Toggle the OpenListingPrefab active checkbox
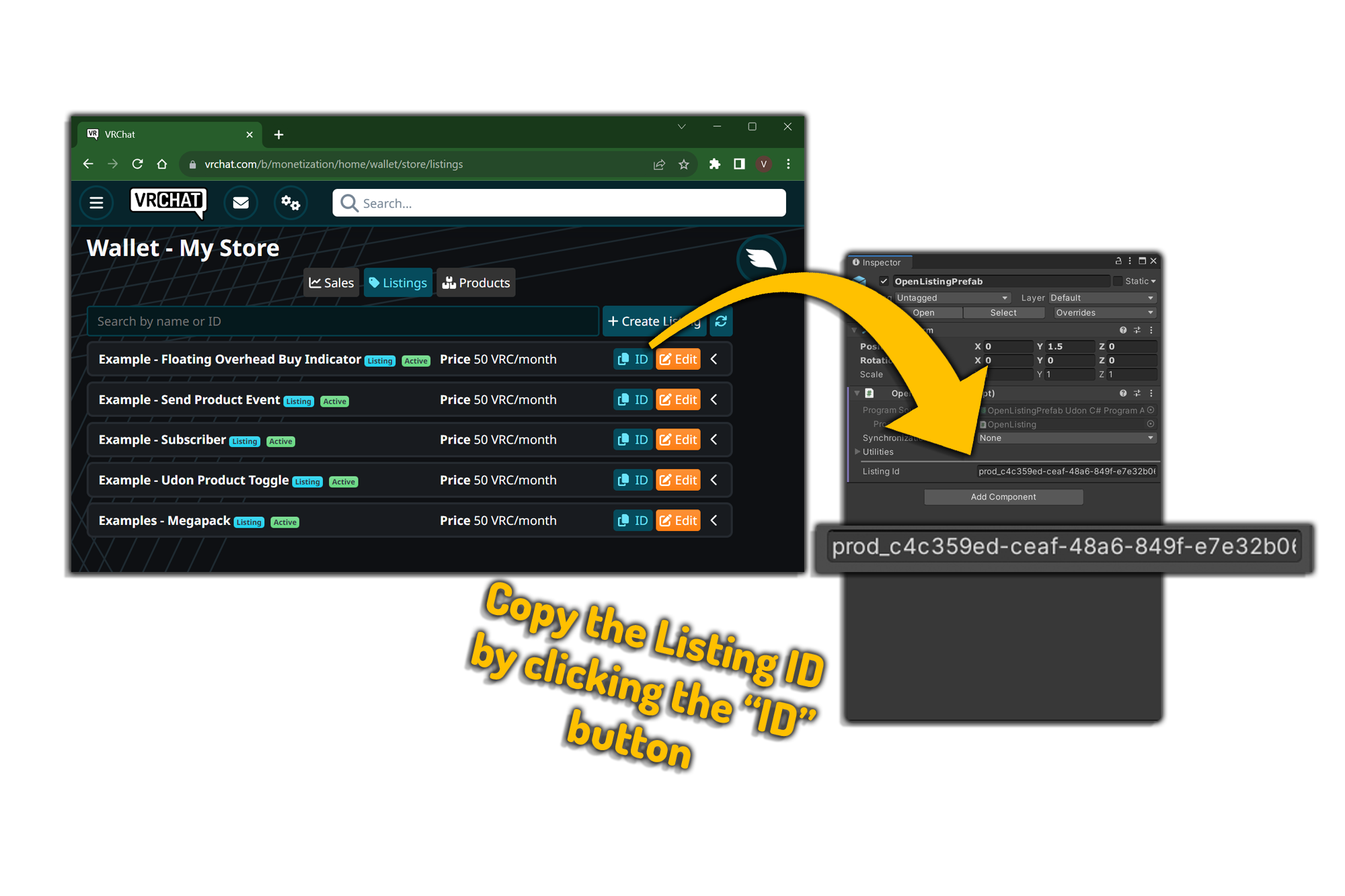The image size is (1345, 896). tap(884, 281)
